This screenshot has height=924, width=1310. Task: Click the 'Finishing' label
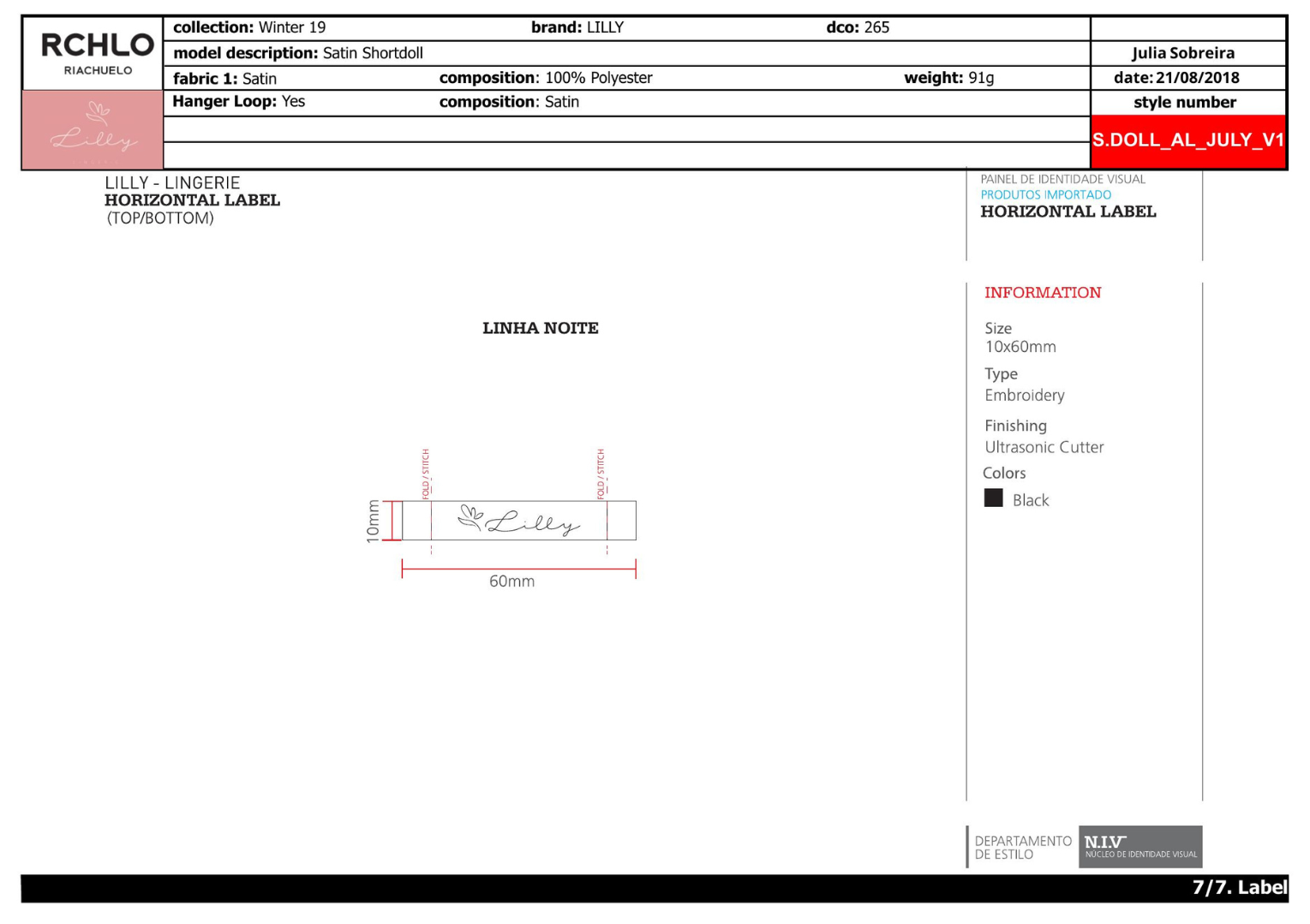point(1015,426)
